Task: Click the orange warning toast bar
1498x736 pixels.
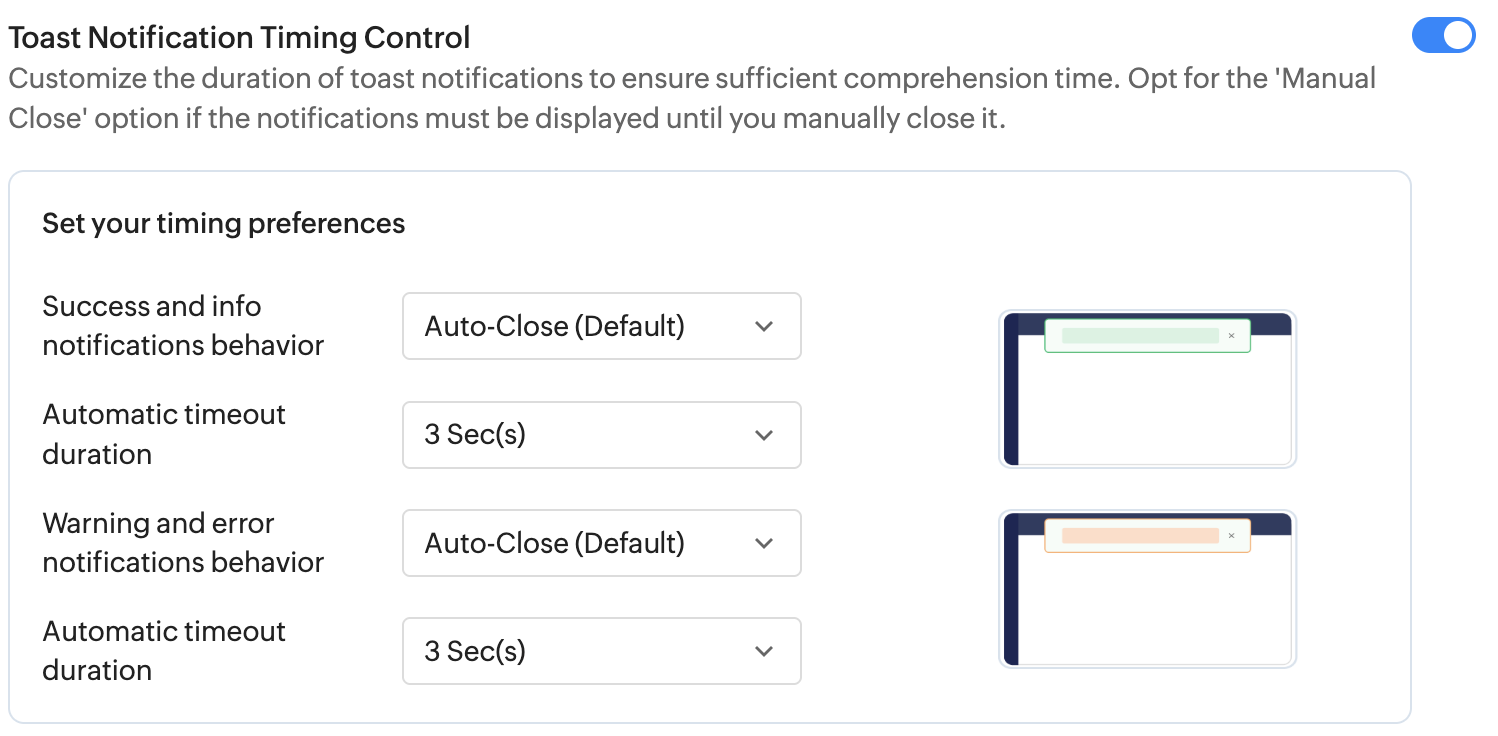Action: 1139,536
